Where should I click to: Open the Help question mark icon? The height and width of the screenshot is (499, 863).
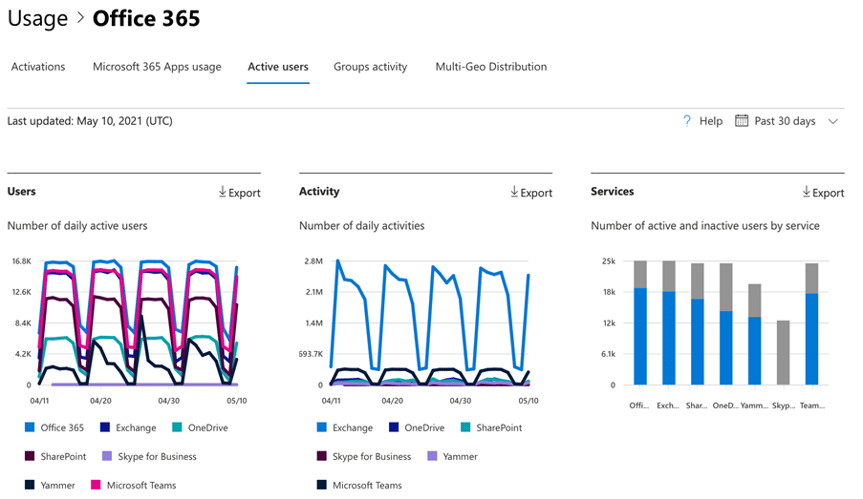click(x=686, y=120)
